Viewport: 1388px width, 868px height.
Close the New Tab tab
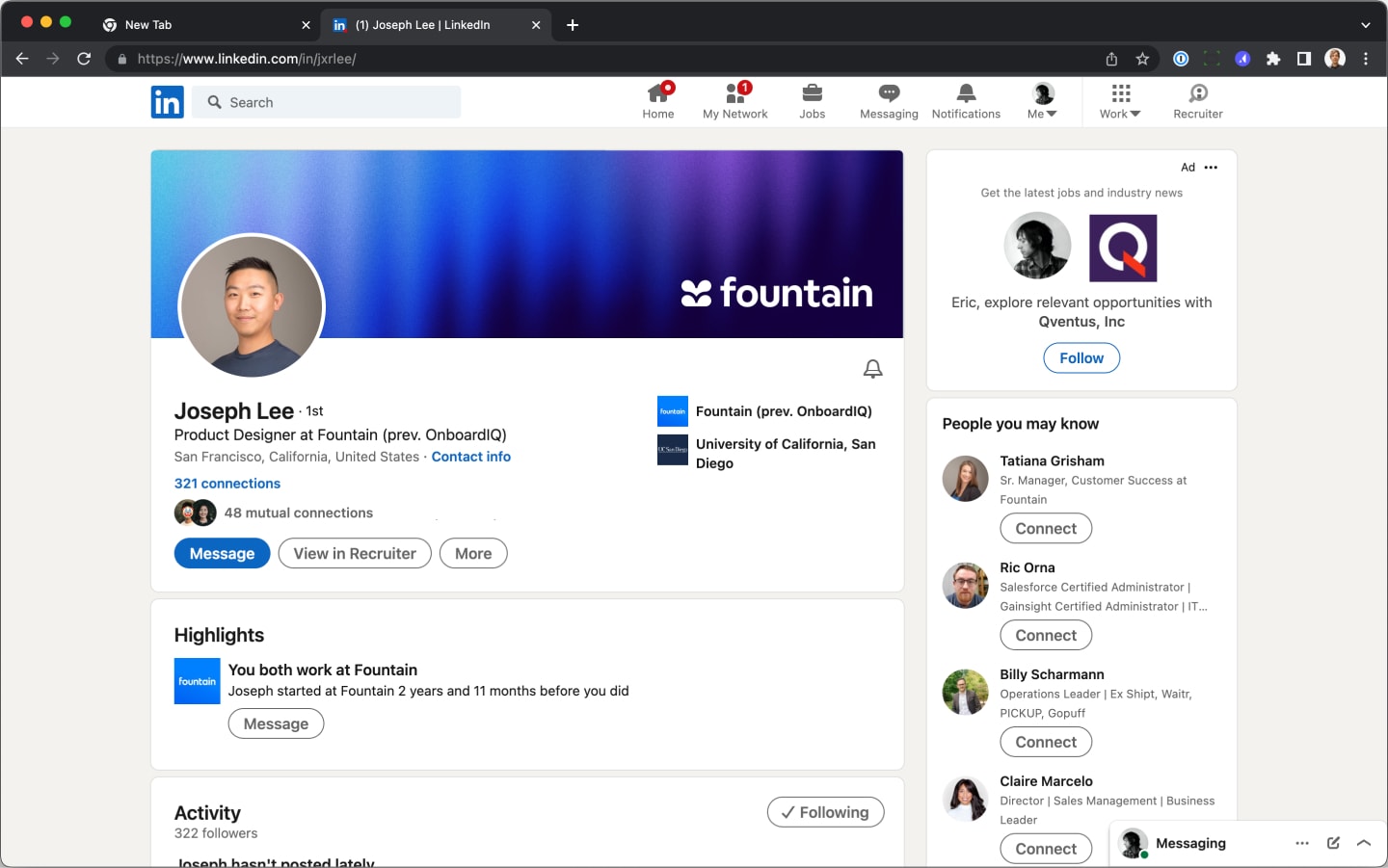click(306, 25)
